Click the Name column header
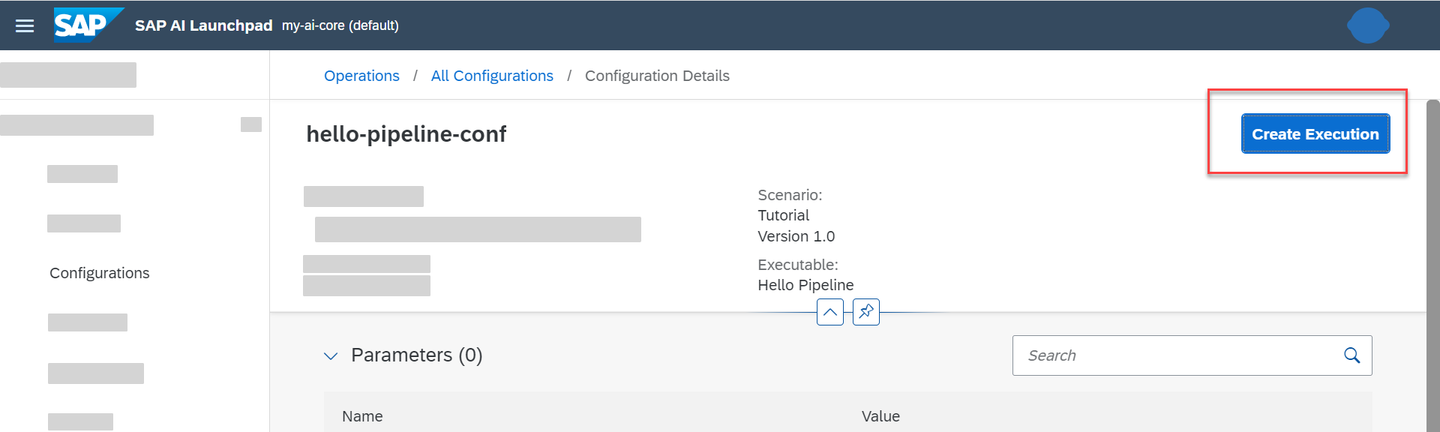This screenshot has height=432, width=1440. (x=362, y=416)
